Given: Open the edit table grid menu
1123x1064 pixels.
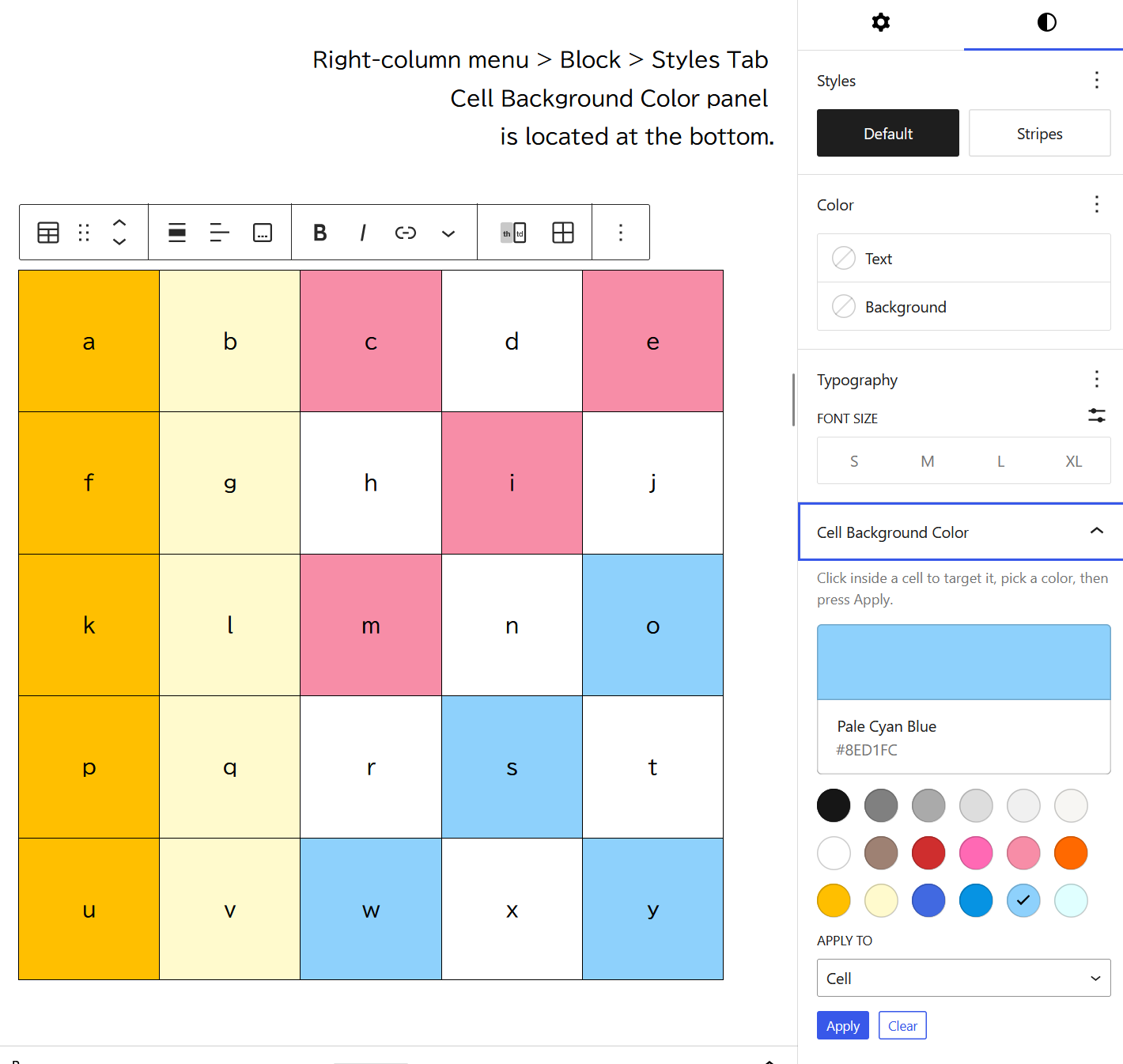Looking at the screenshot, I should [563, 233].
